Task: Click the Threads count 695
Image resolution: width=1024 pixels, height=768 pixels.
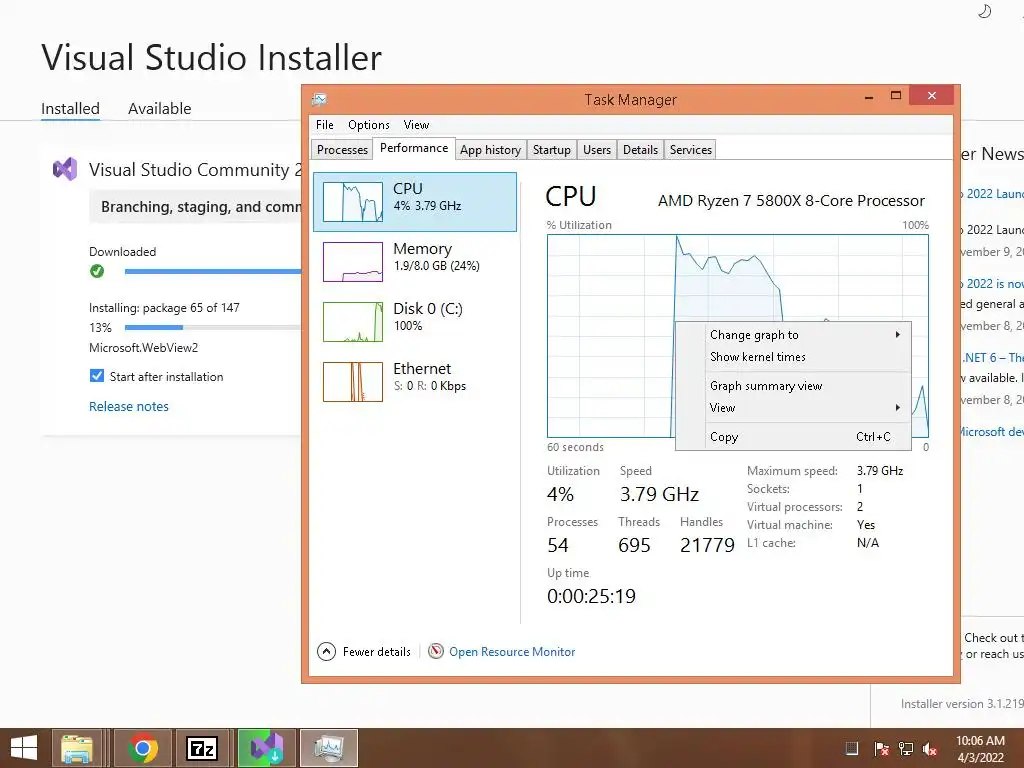Action: click(634, 545)
